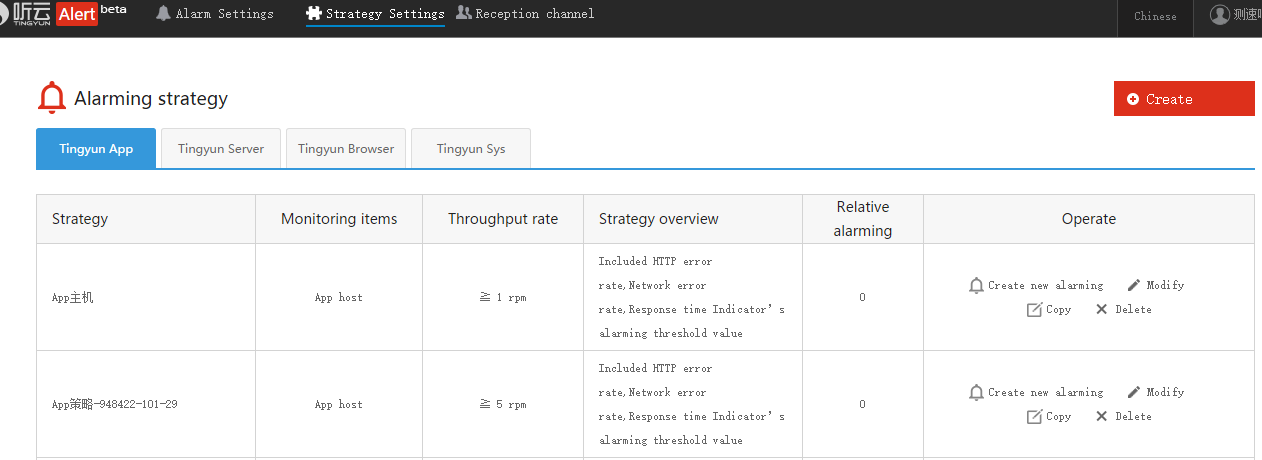The width and height of the screenshot is (1262, 460).
Task: Click Copy icon in App策略-948422-101-29 row
Action: pos(1034,417)
